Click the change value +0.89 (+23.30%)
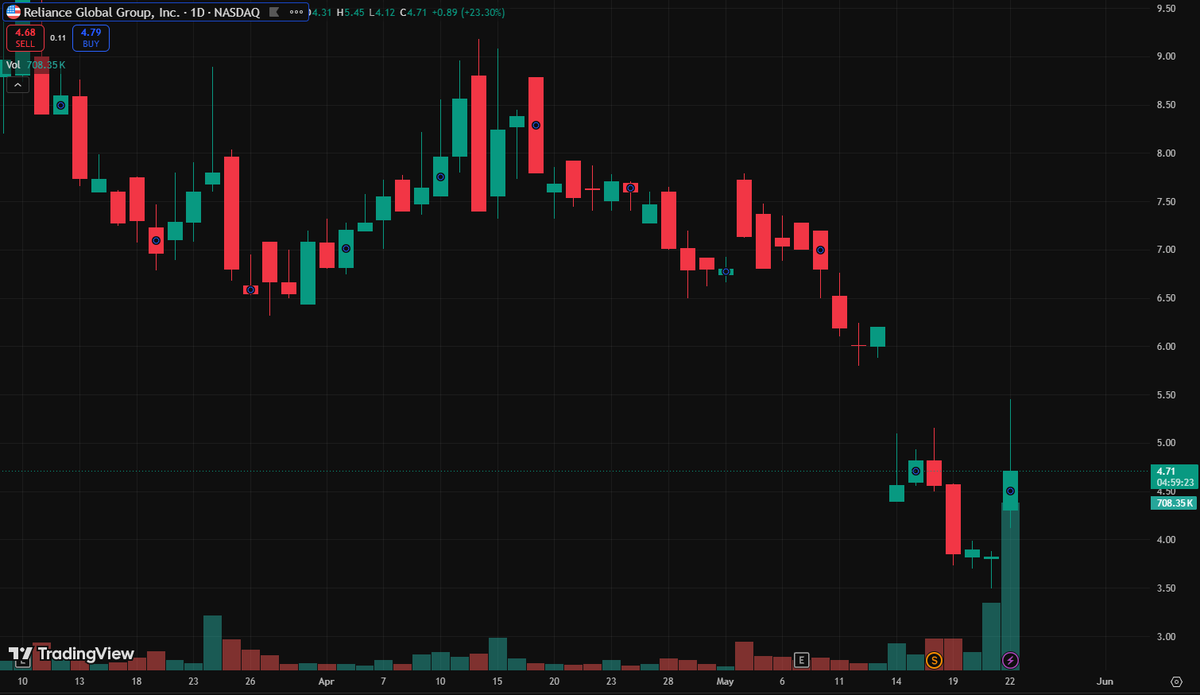Screen dimensions: 1200x695 [466, 13]
